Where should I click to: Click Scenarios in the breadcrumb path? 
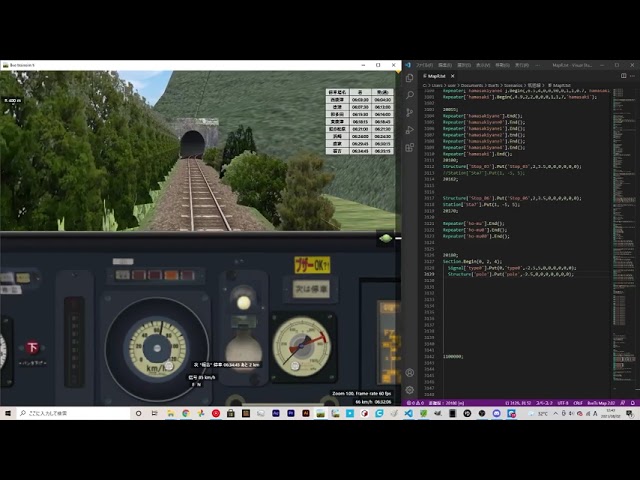coord(513,85)
